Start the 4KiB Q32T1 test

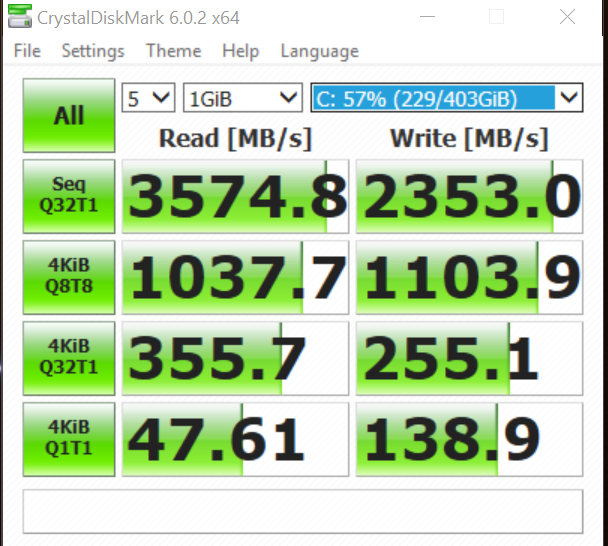pos(69,358)
